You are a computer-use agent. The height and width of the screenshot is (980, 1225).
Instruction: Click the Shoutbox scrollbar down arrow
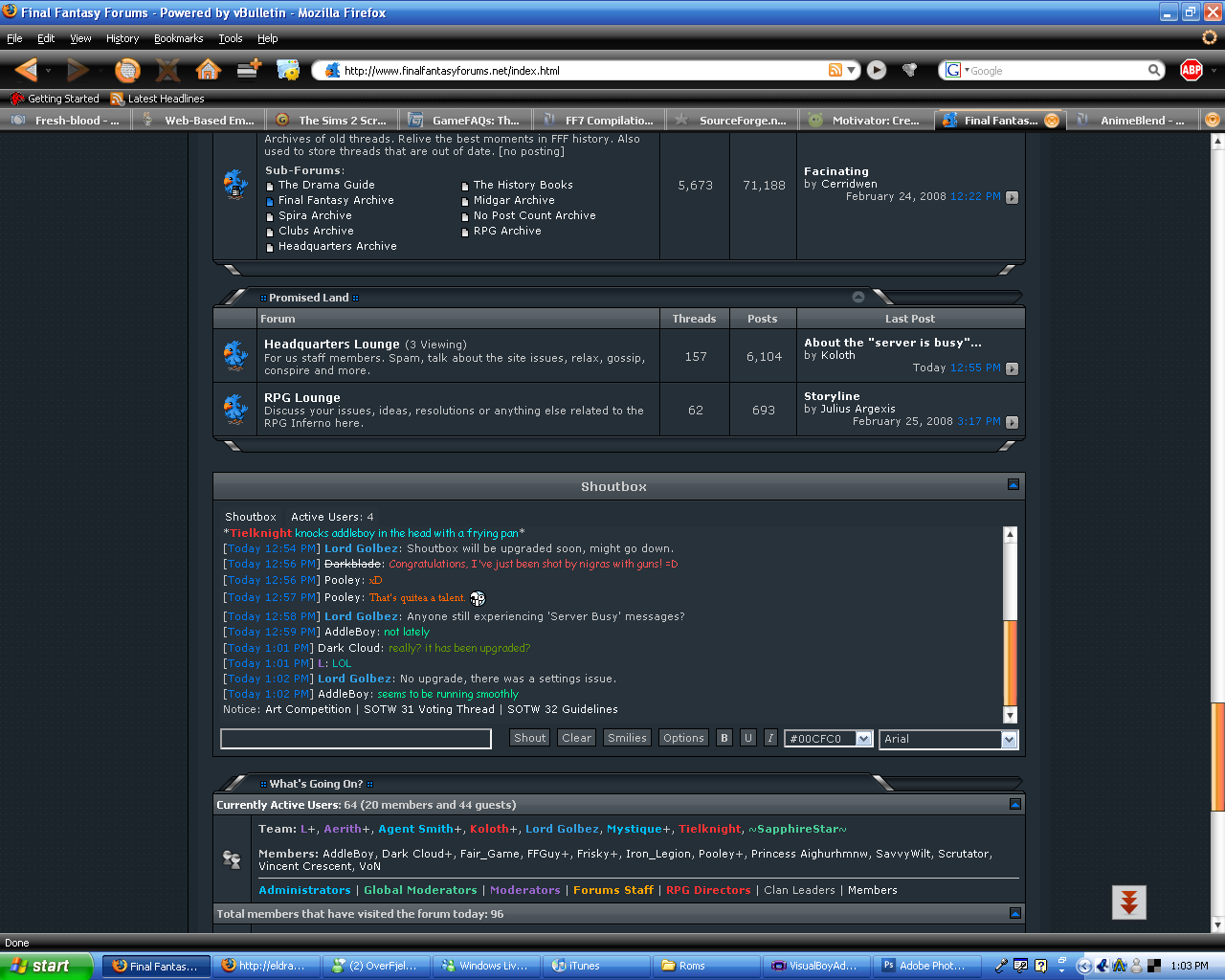(1010, 715)
